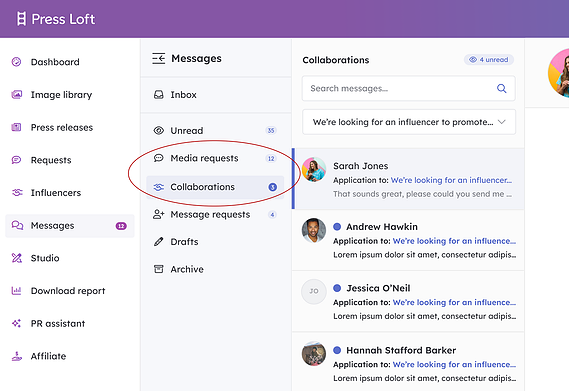The height and width of the screenshot is (391, 569).
Task: Click the Message requests count badge 4
Action: (x=272, y=215)
